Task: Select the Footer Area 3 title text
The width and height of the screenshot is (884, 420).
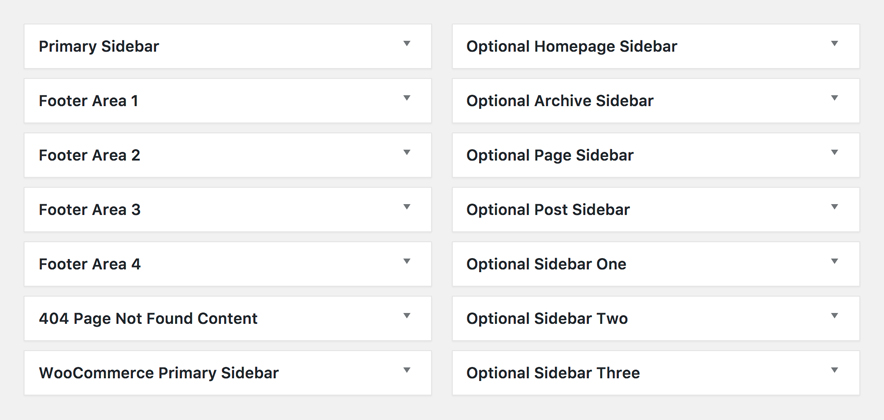Action: coord(90,210)
